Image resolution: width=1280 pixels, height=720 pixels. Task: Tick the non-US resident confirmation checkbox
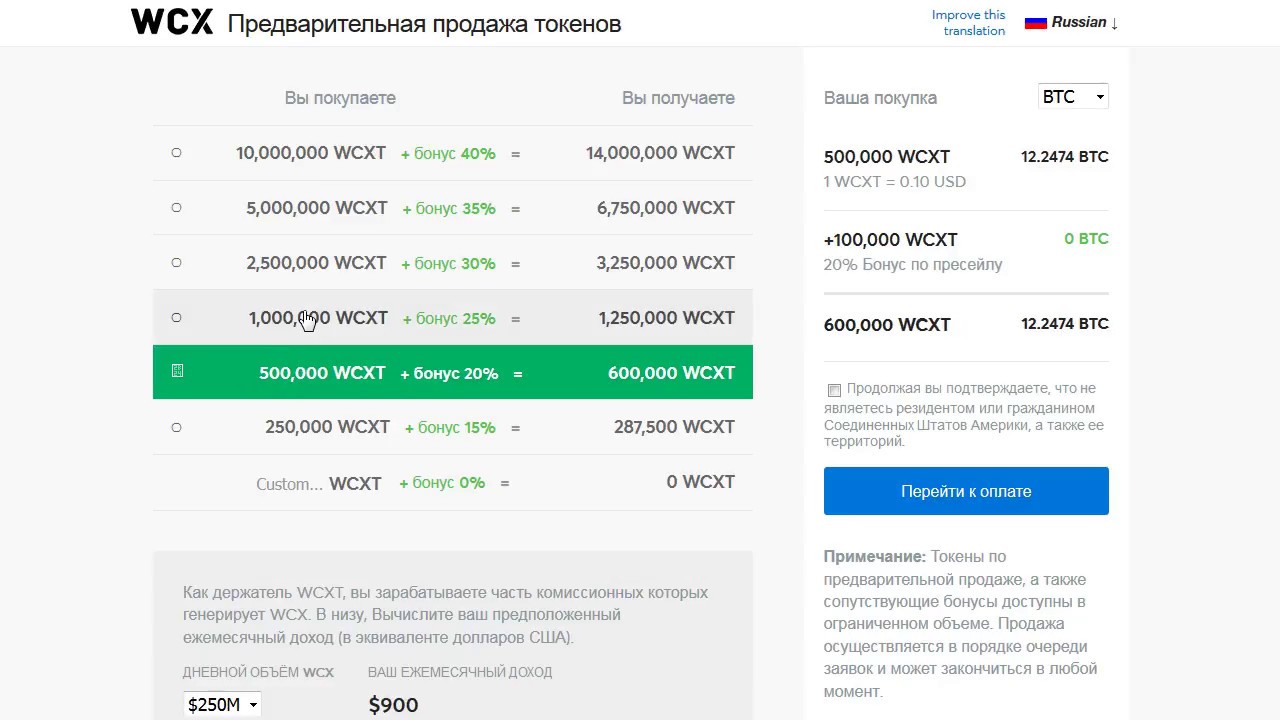[834, 390]
